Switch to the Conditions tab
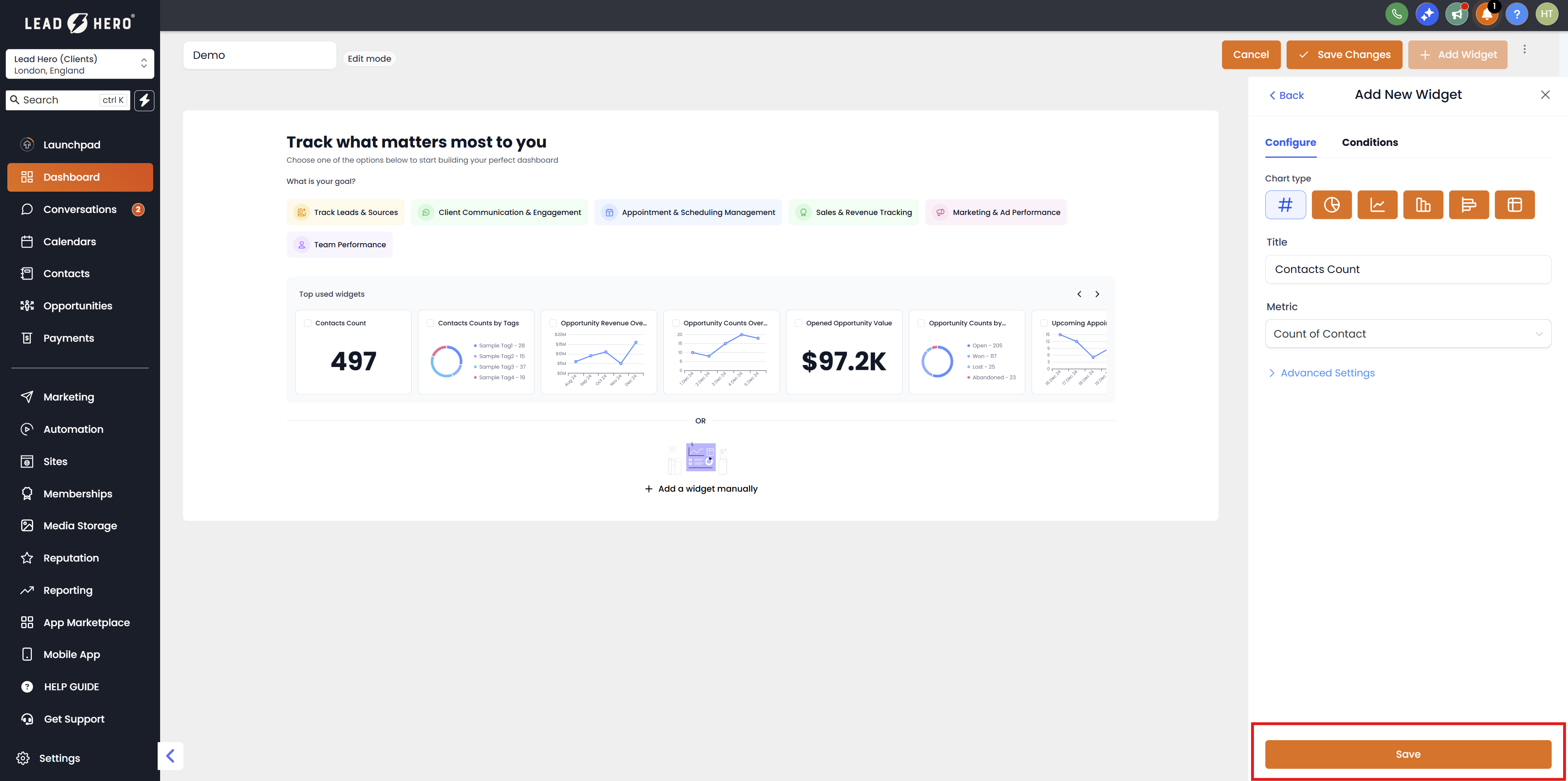1568x781 pixels. [1369, 143]
